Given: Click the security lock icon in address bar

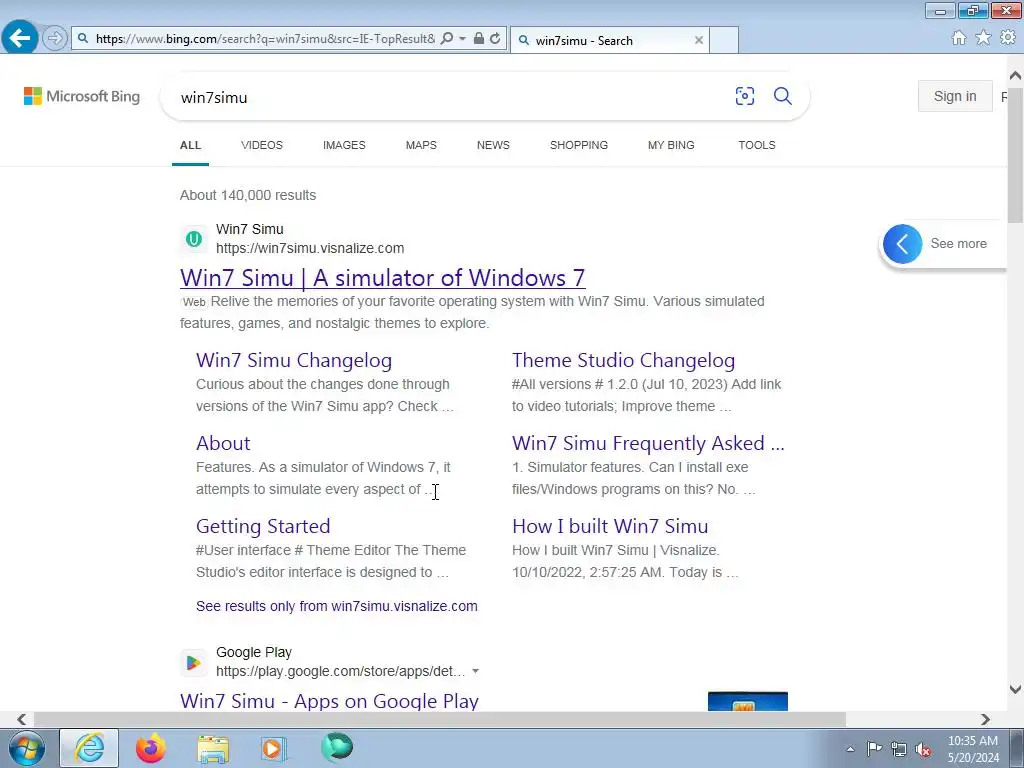Looking at the screenshot, I should click(x=479, y=39).
